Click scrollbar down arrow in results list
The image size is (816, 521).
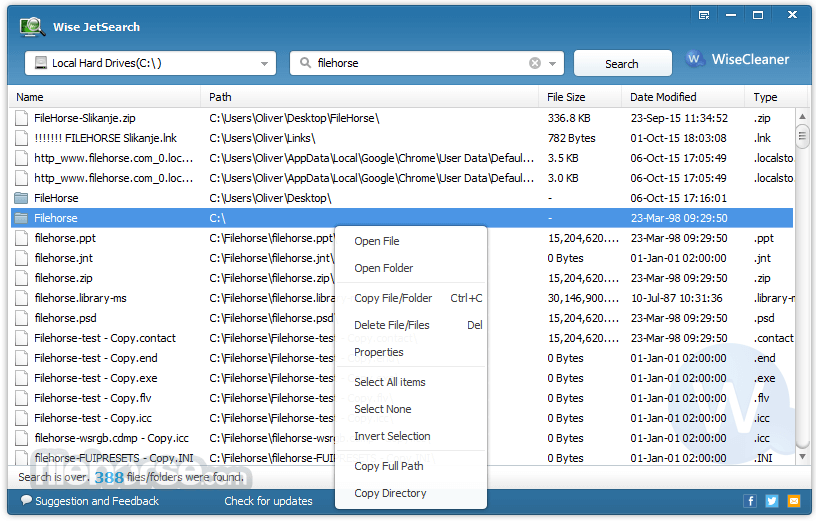802,456
